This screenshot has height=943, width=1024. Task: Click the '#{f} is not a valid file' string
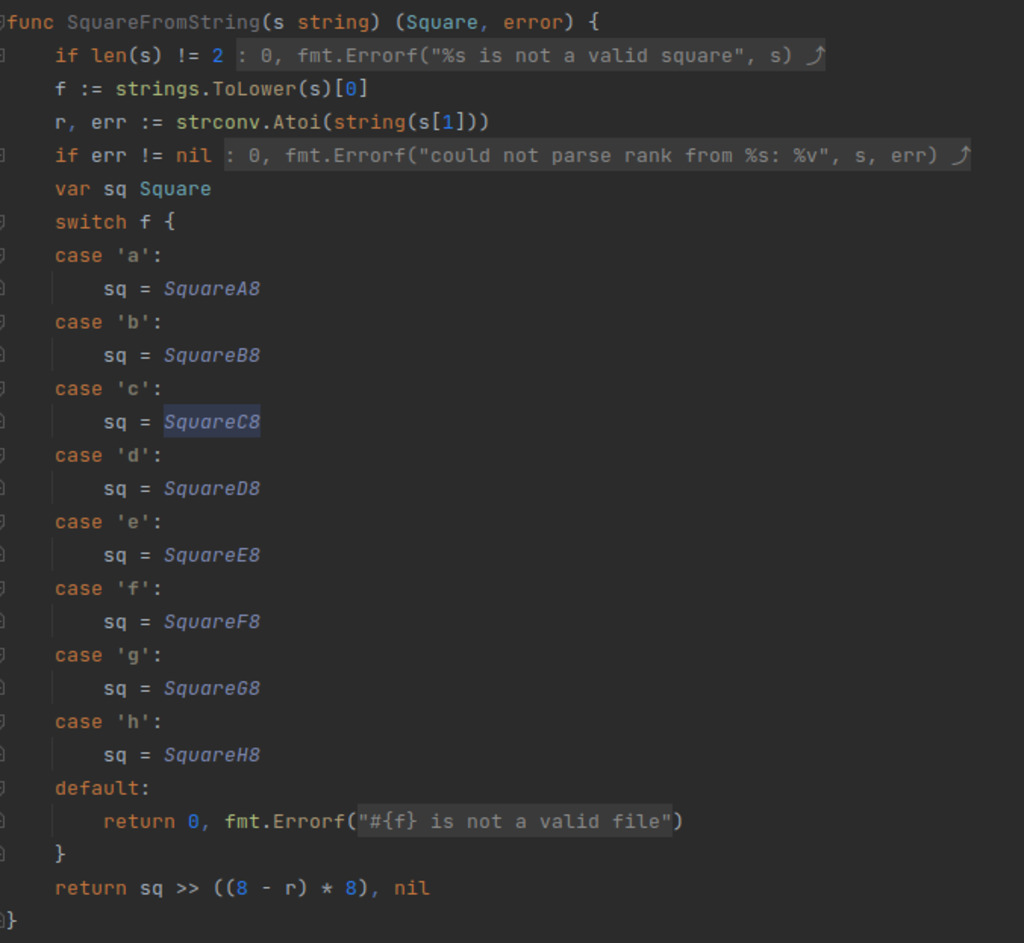(x=515, y=821)
